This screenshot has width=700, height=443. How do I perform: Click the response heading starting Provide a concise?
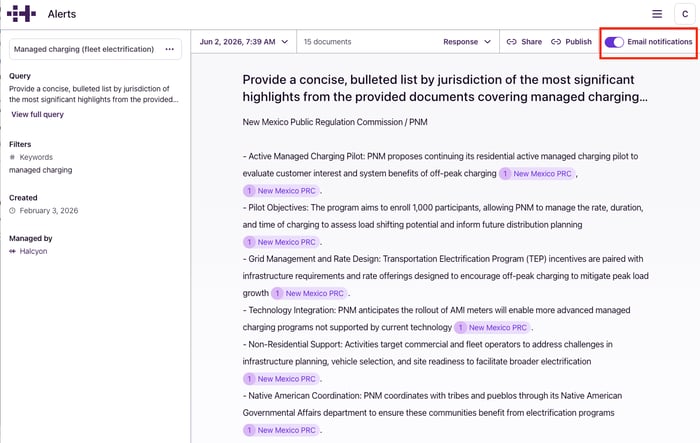[445, 88]
